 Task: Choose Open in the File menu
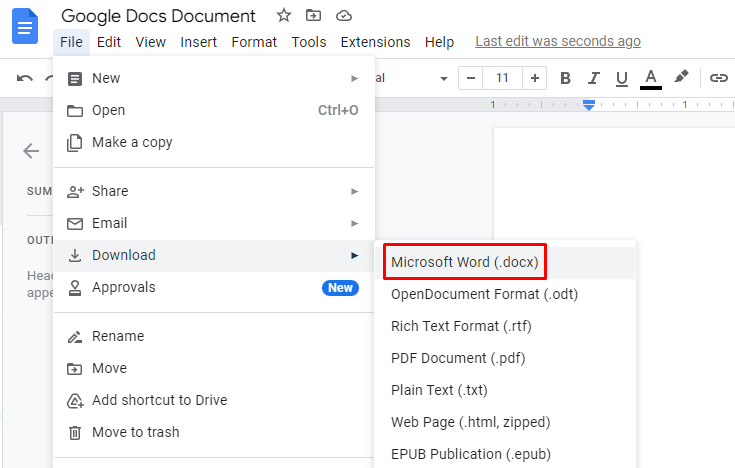214,110
